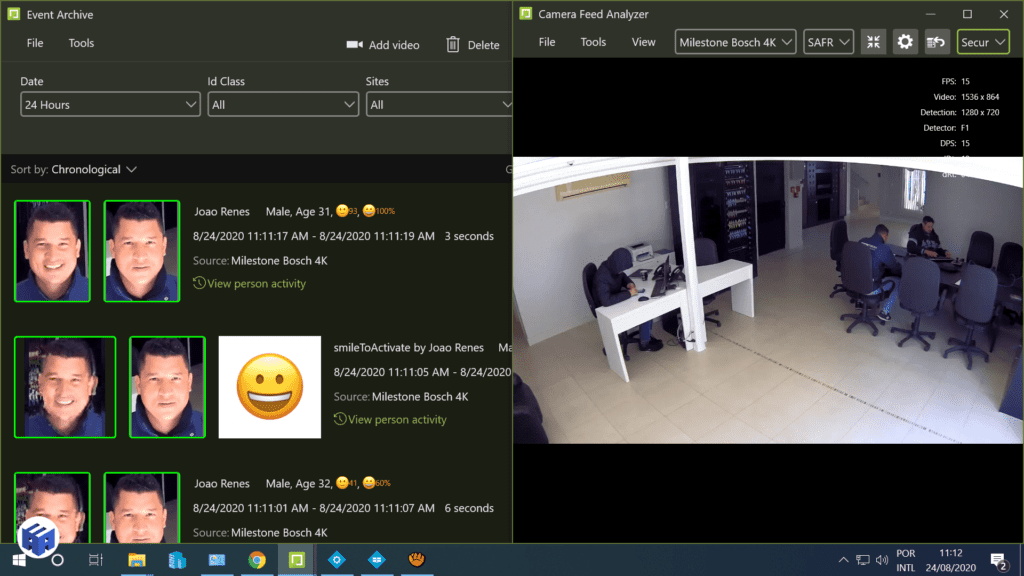
Task: Change the Secur video processing mode
Action: click(x=983, y=41)
